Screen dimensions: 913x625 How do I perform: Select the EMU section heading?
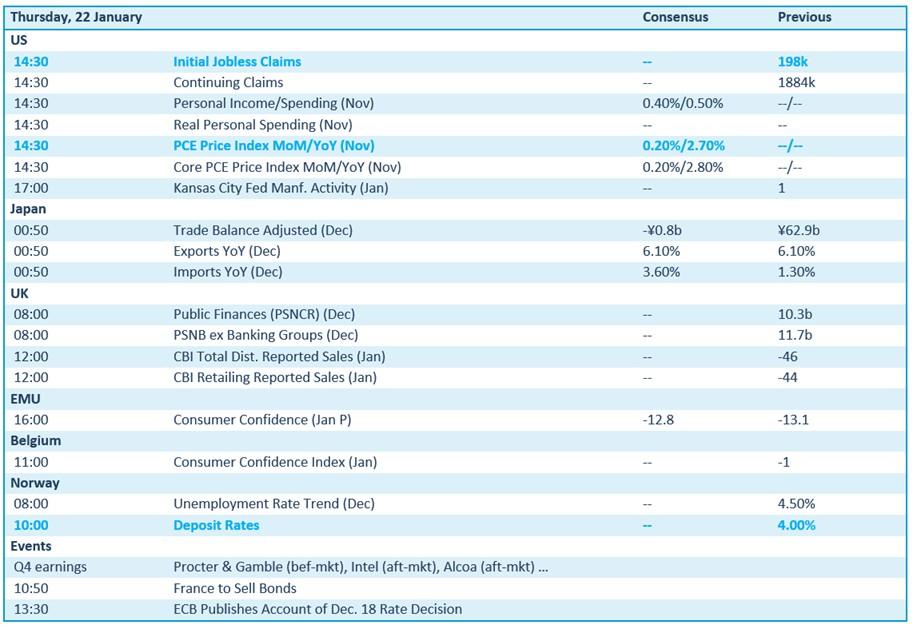[x=25, y=398]
